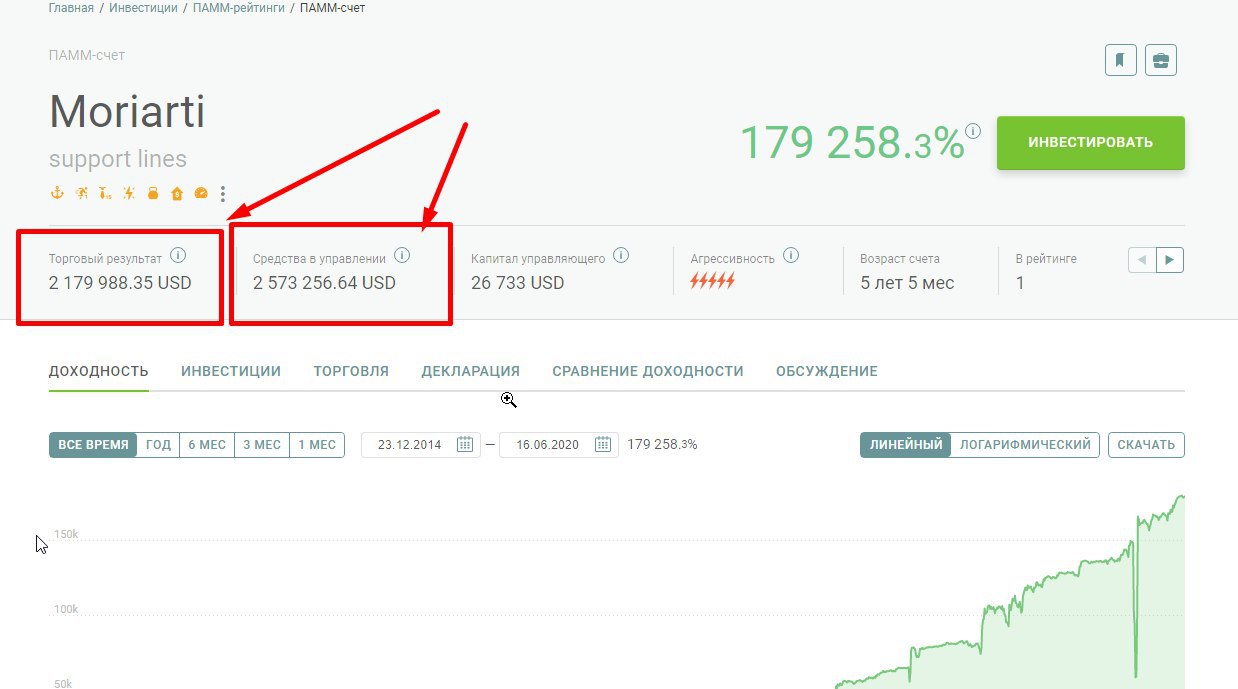Select 3 МЕС period
The width and height of the screenshot is (1238, 689).
(262, 445)
